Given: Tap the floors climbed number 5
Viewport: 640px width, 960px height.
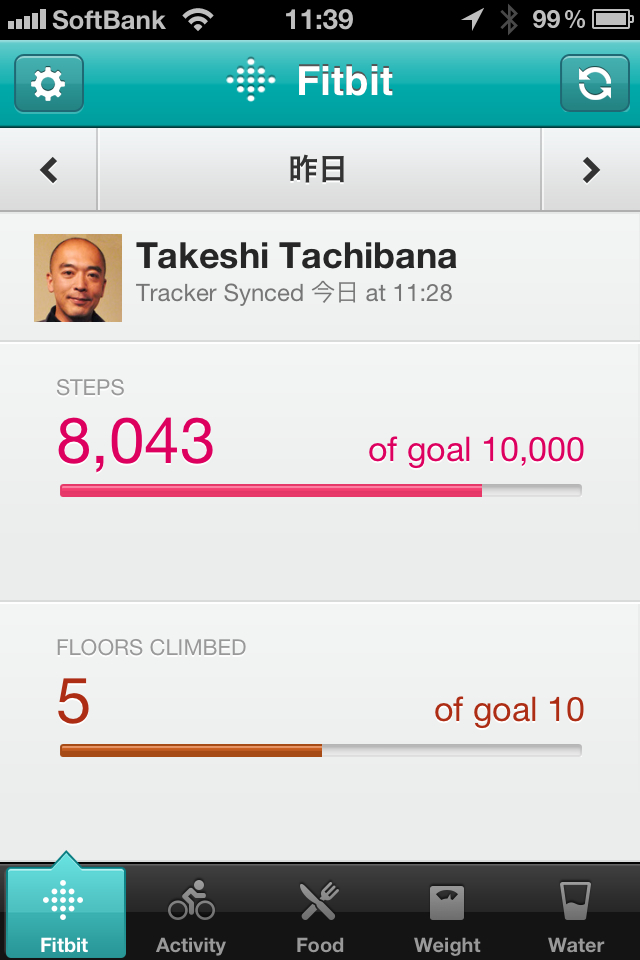Looking at the screenshot, I should (x=73, y=702).
